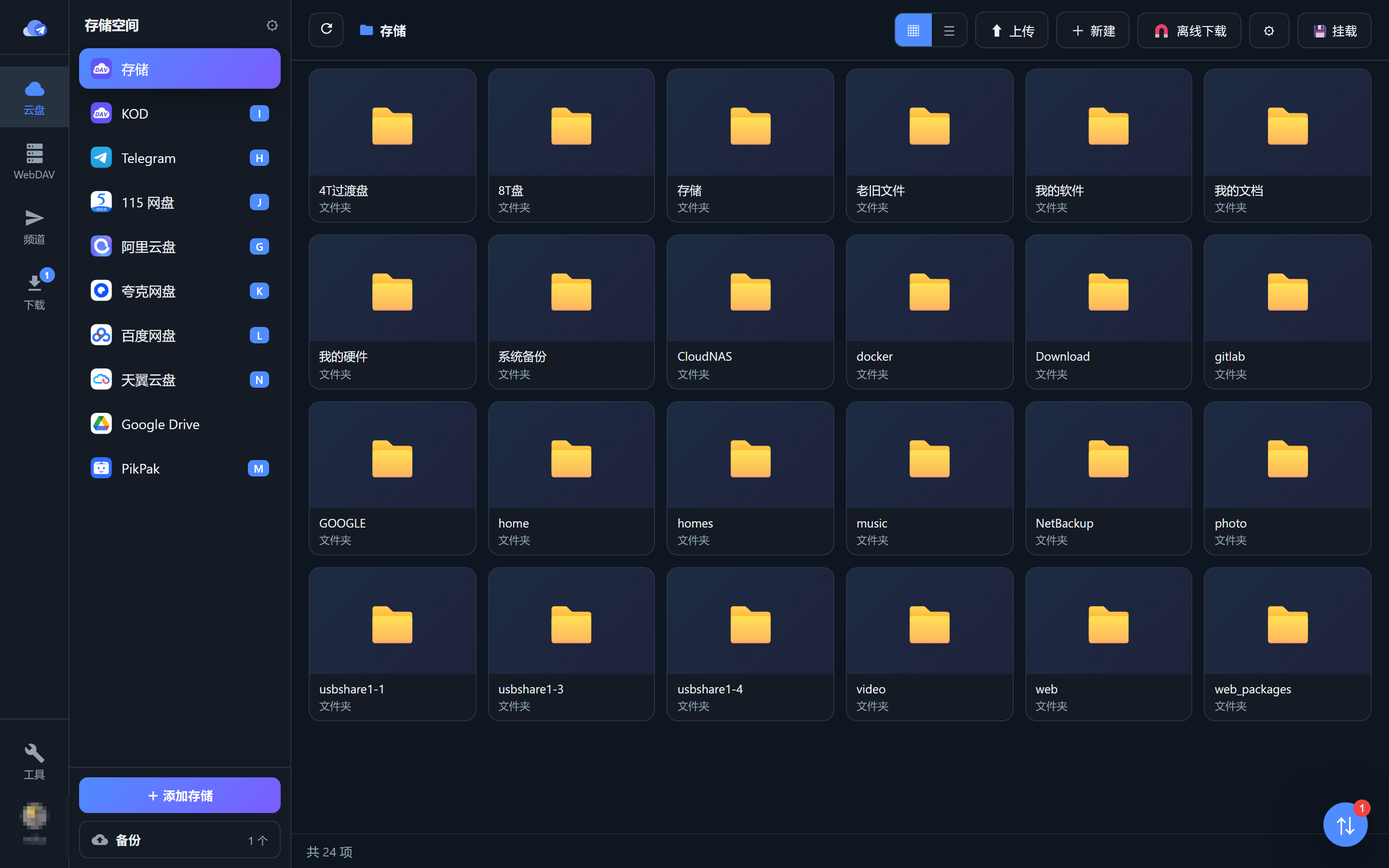Select 夸克网盘 storage
The image size is (1389, 868).
179,291
